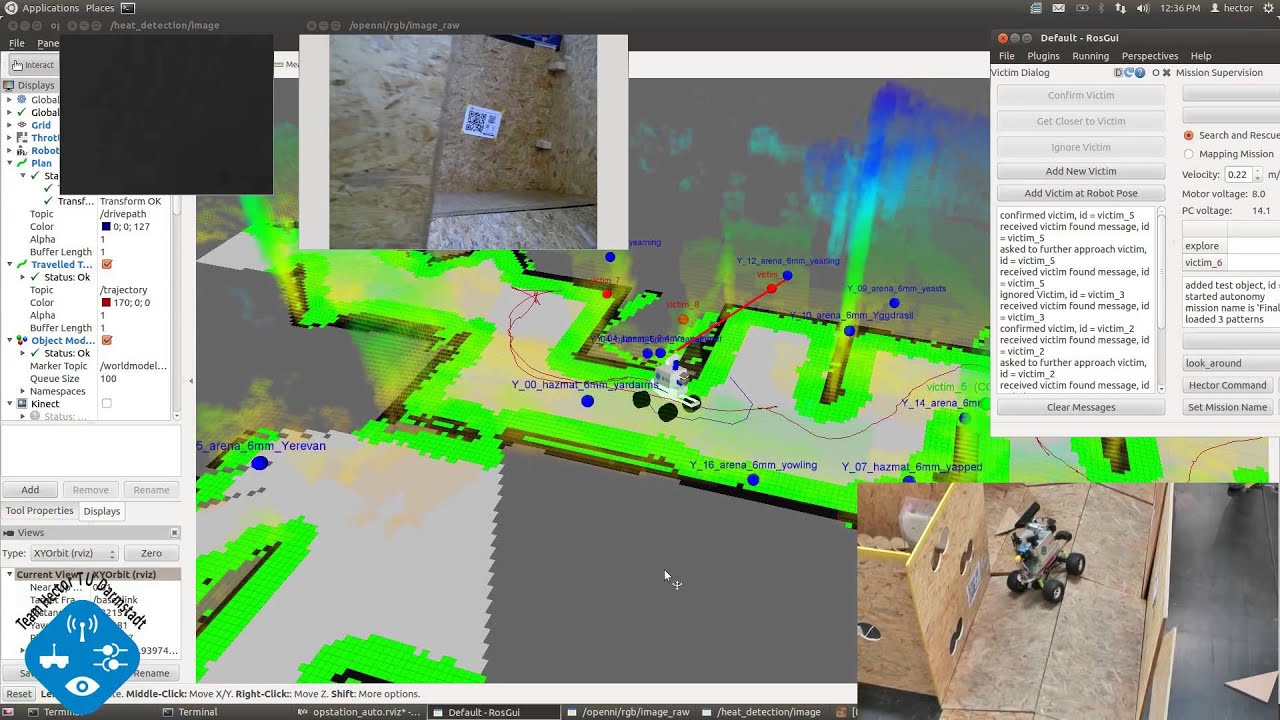Click the Victim Dialog help icon
The image size is (1280, 720).
1140,73
